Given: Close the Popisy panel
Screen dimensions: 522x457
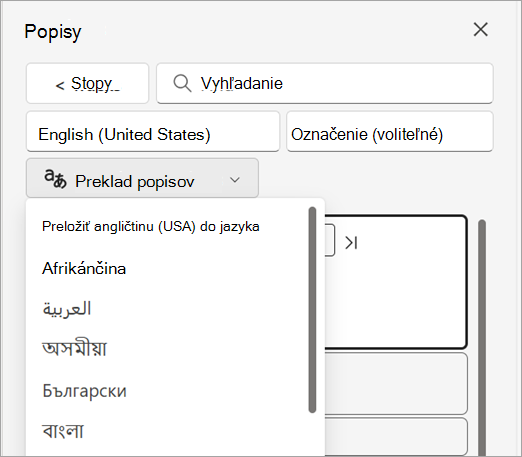Looking at the screenshot, I should [x=480, y=30].
